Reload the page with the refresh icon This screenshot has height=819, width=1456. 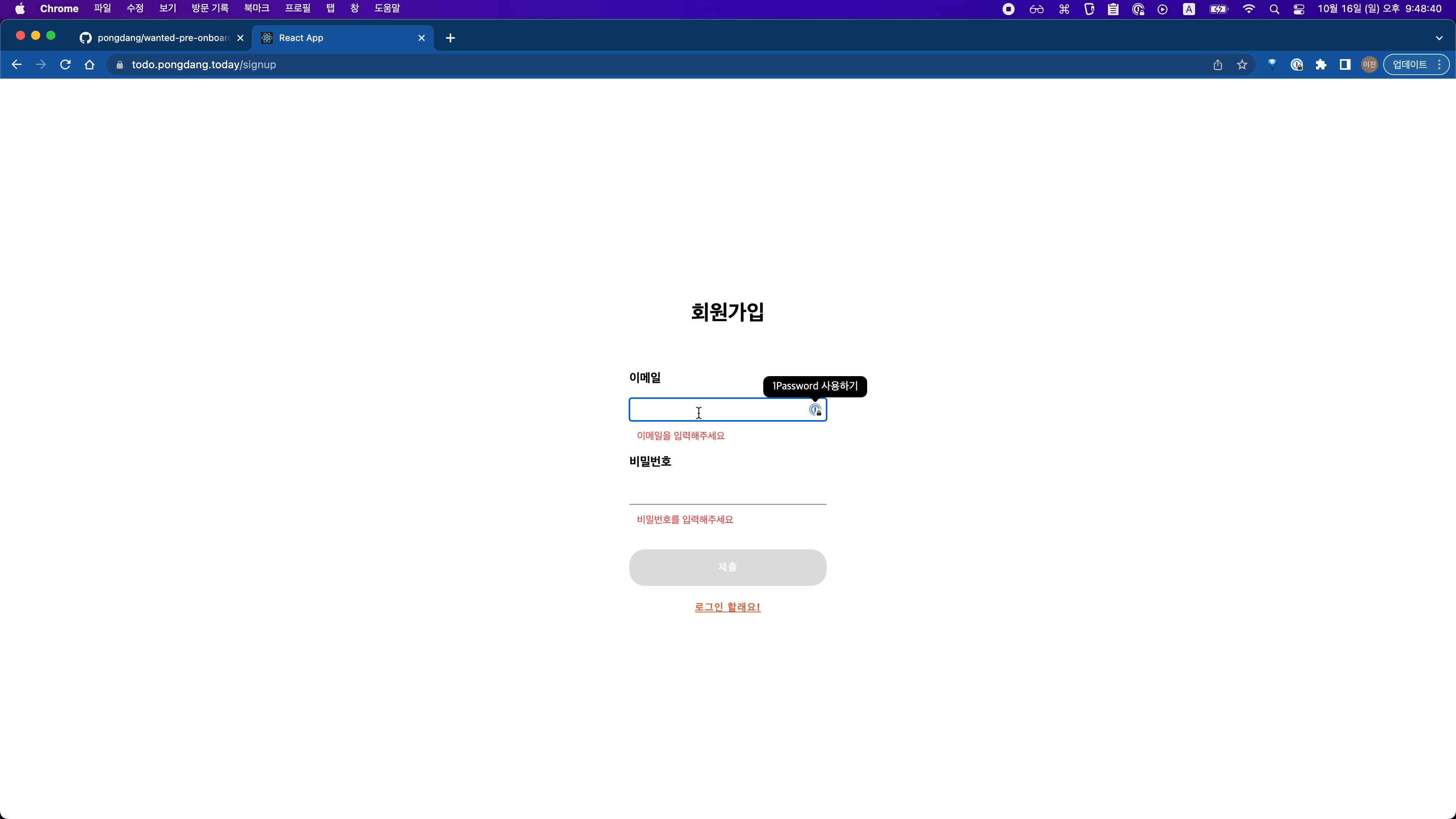[x=65, y=64]
